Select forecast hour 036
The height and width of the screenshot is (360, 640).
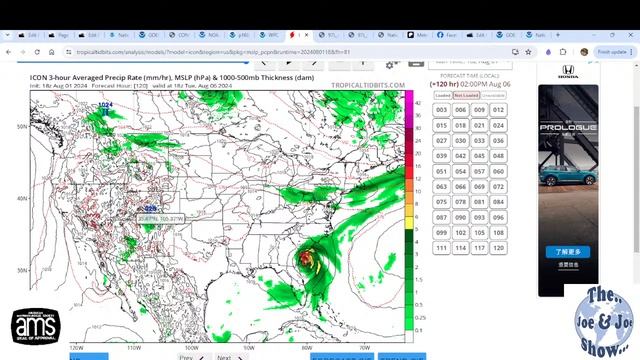498,140
